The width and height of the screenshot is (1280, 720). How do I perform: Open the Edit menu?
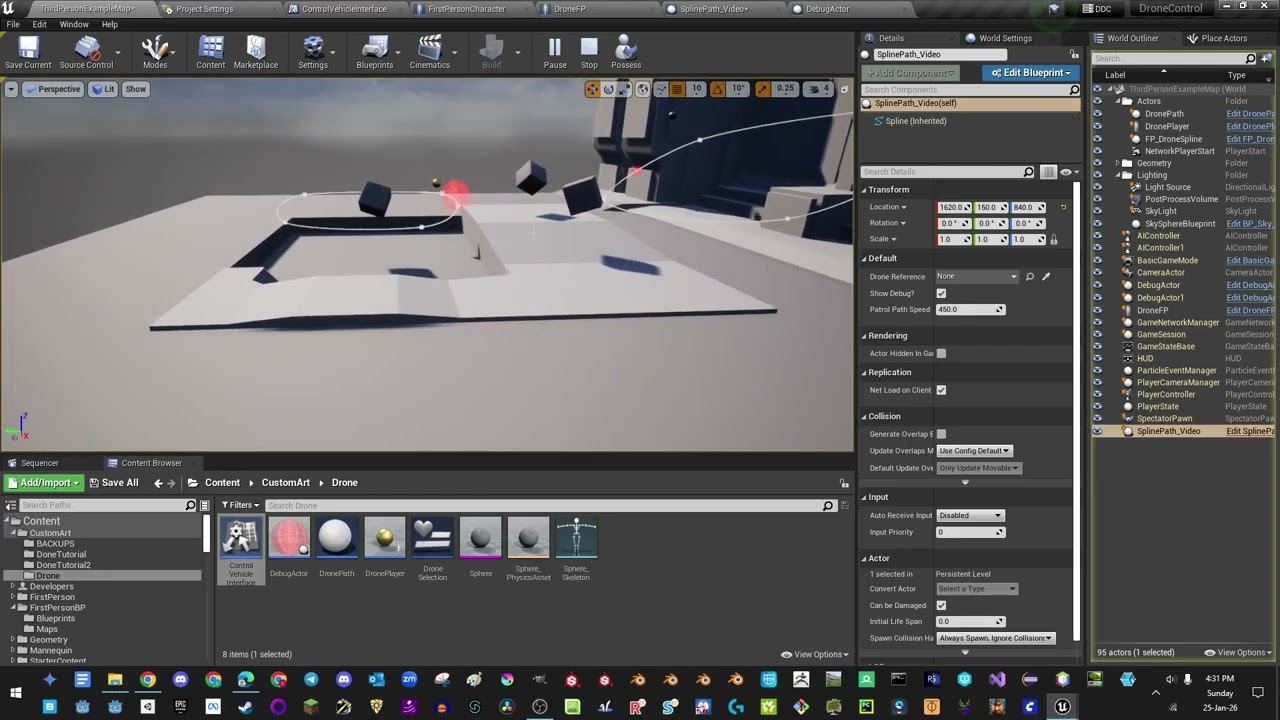39,24
